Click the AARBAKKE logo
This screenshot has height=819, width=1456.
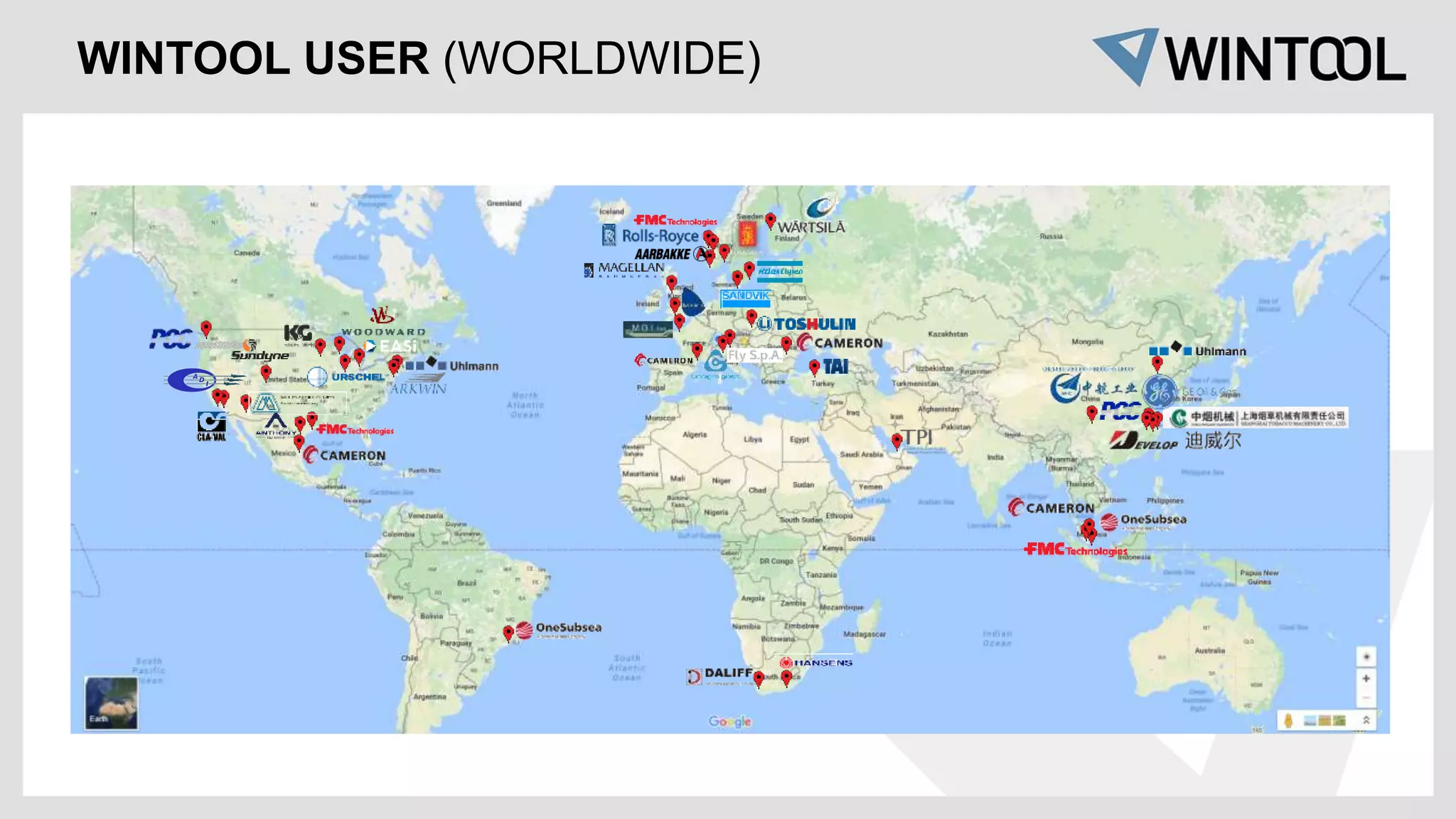pyautogui.click(x=670, y=254)
